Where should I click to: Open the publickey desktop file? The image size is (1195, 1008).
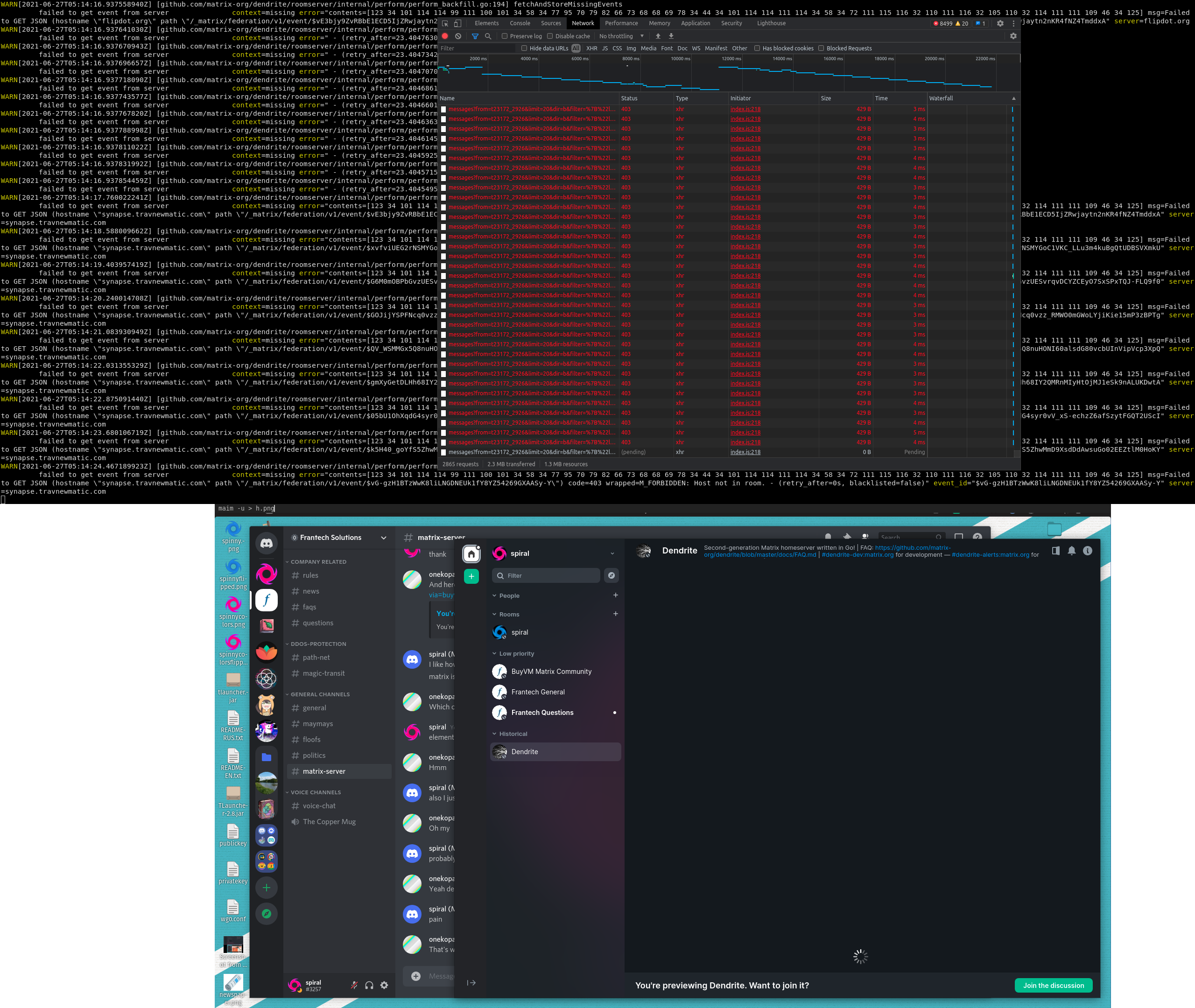[x=233, y=835]
